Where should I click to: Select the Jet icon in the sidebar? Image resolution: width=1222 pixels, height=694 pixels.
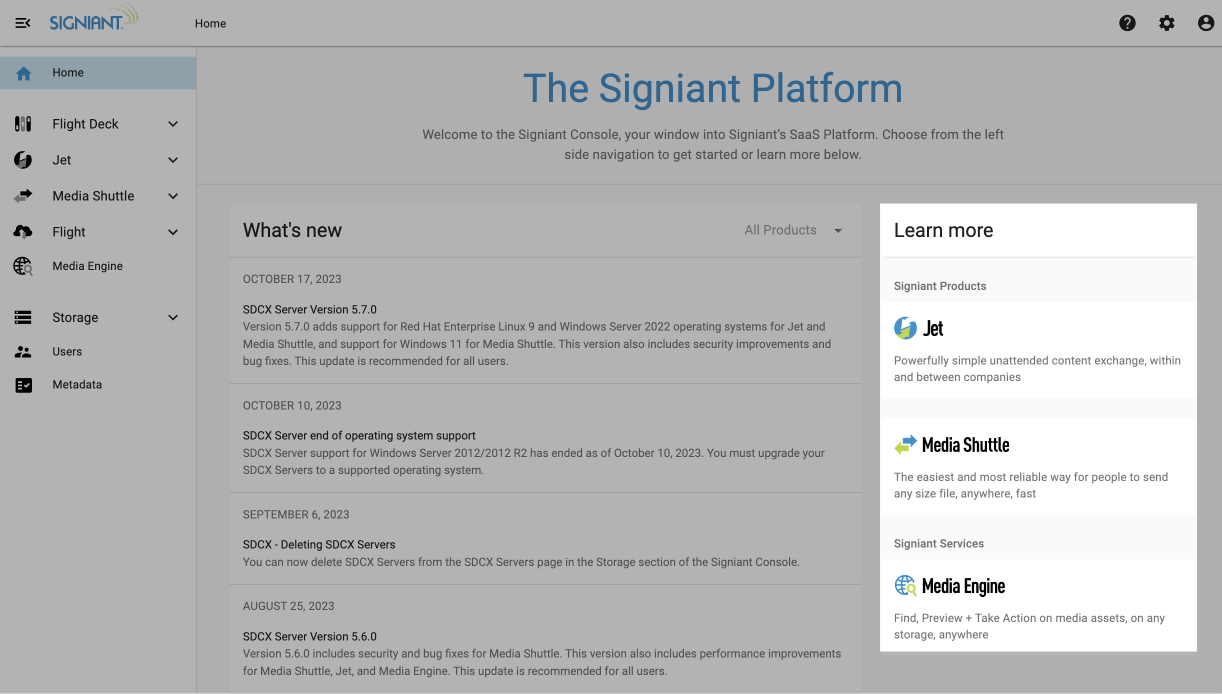22,159
